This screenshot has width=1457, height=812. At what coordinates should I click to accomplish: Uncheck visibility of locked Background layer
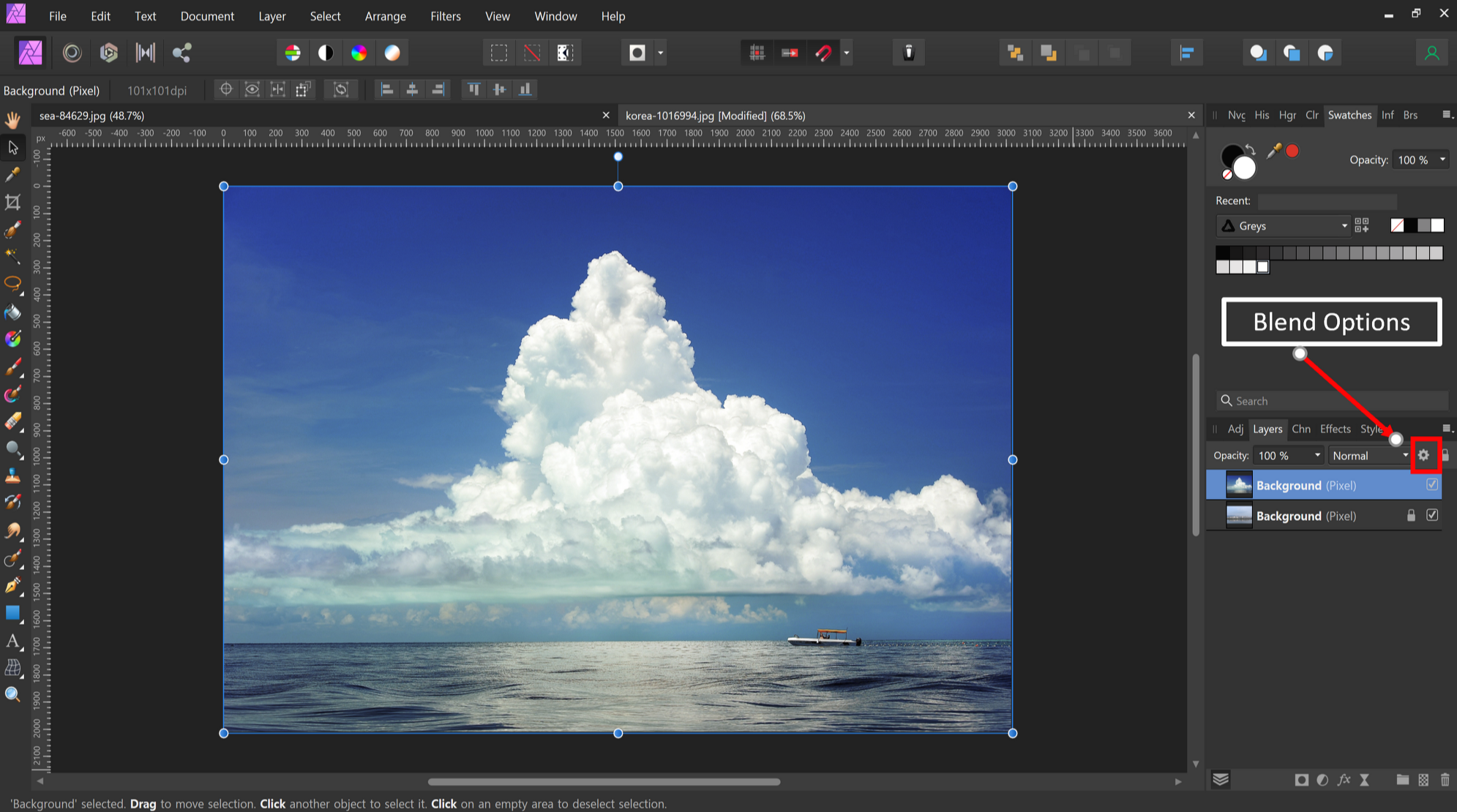click(x=1432, y=516)
